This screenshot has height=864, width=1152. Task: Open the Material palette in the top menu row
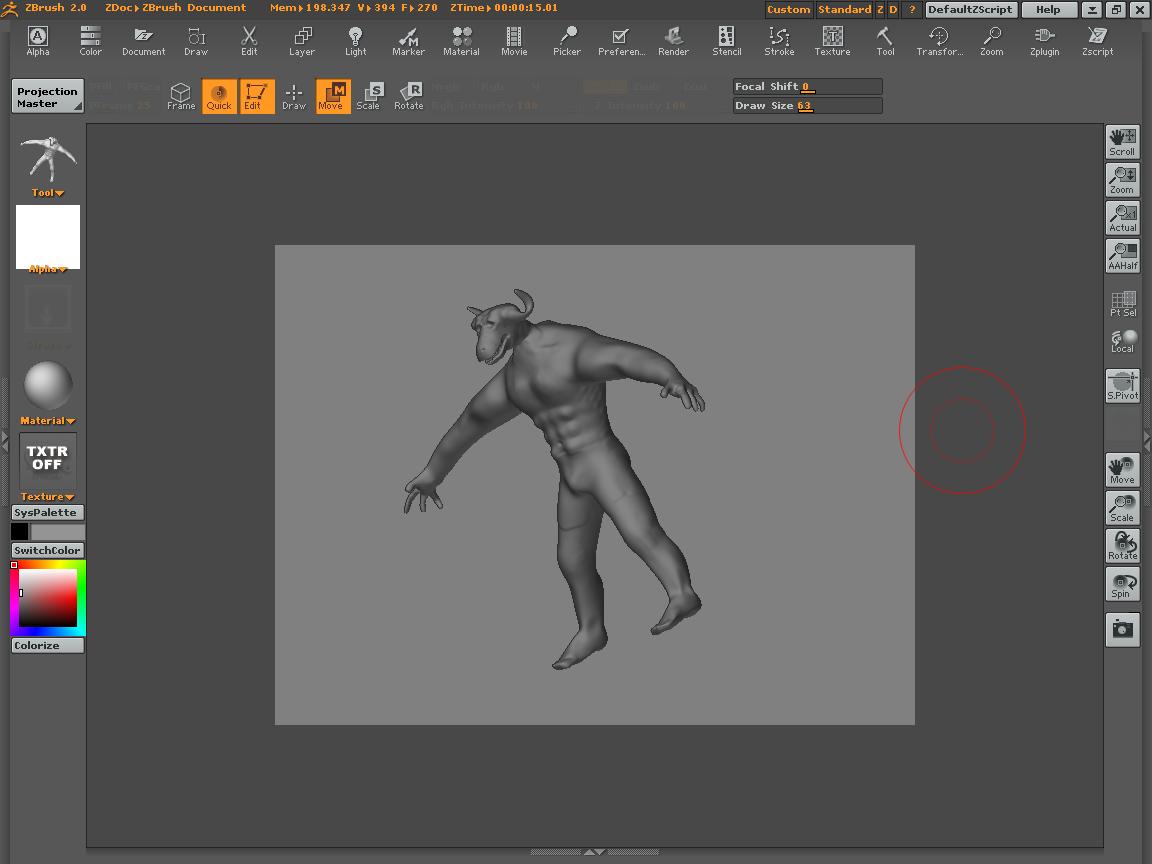[461, 41]
